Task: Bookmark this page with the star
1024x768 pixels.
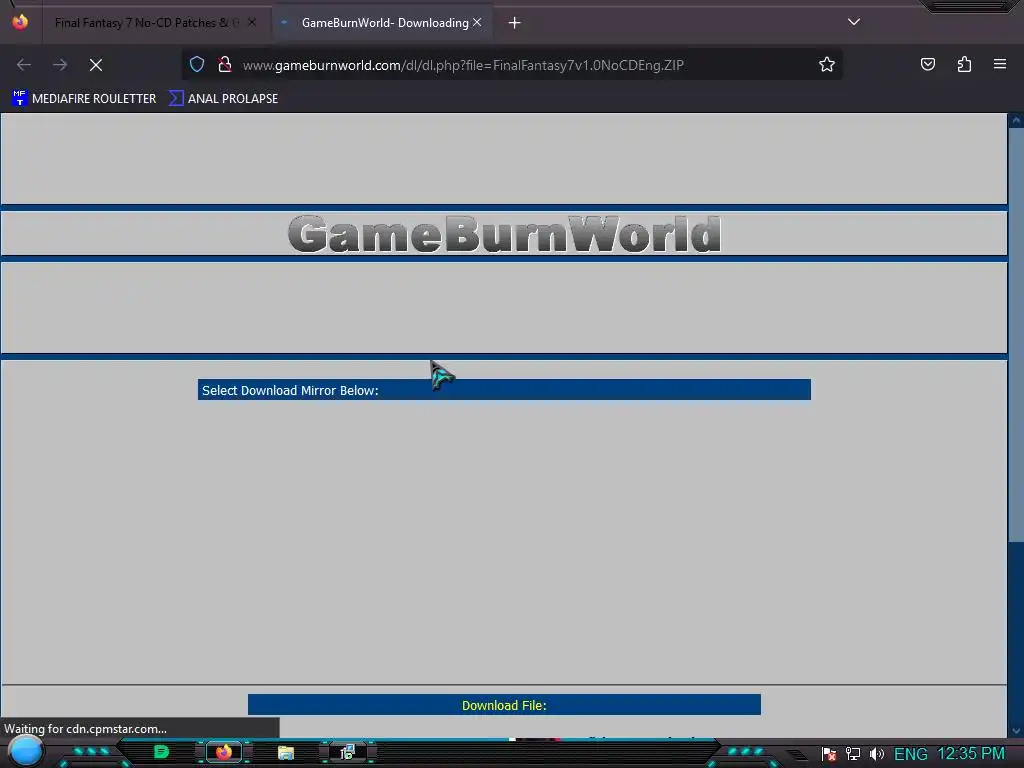Action: [827, 64]
